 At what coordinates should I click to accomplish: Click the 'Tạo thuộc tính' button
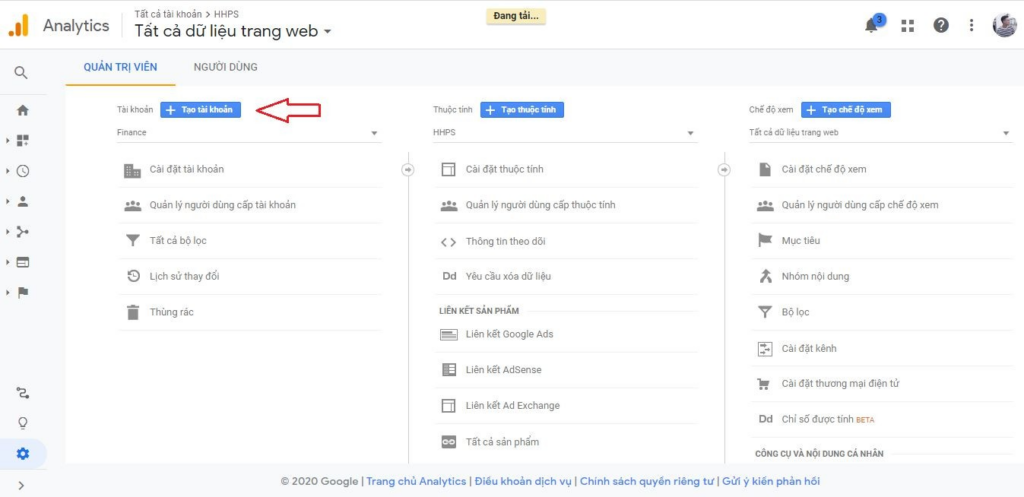pyautogui.click(x=521, y=110)
